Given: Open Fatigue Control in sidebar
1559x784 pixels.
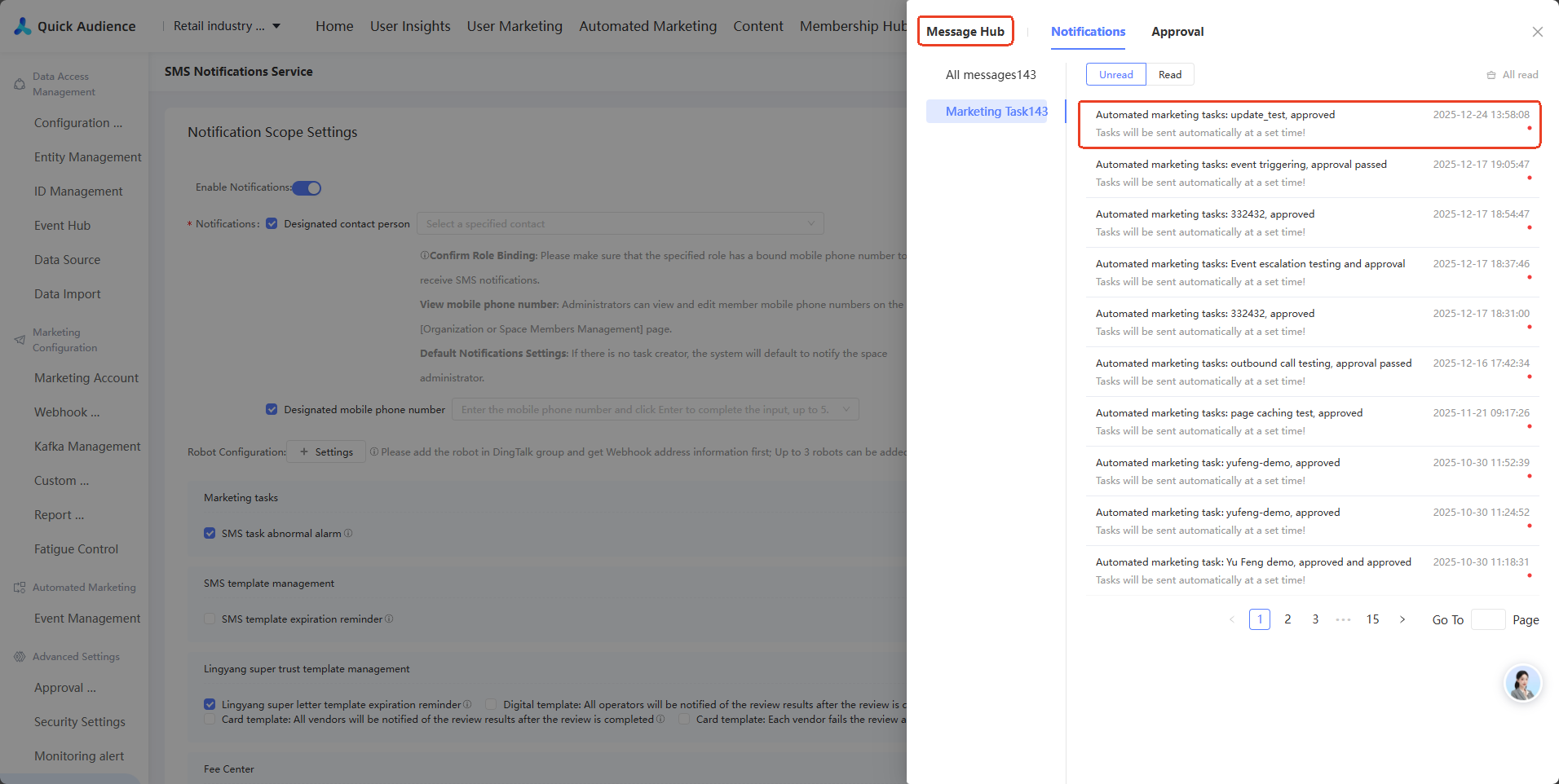Looking at the screenshot, I should (76, 549).
